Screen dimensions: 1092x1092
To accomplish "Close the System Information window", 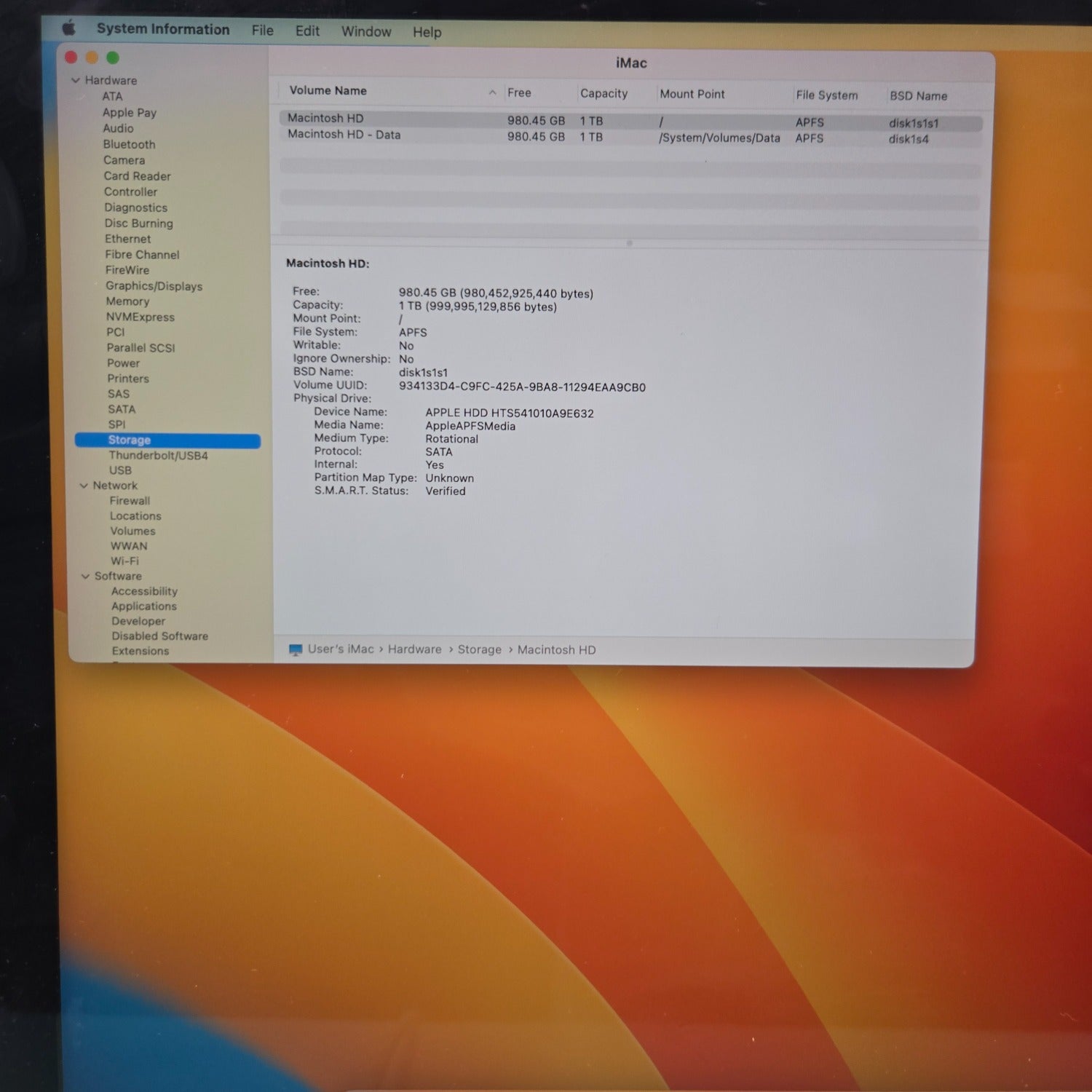I will click(71, 58).
